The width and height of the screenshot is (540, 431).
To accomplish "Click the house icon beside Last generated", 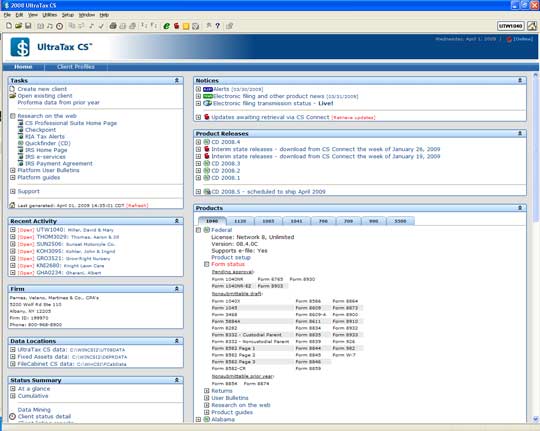I will 12,205.
